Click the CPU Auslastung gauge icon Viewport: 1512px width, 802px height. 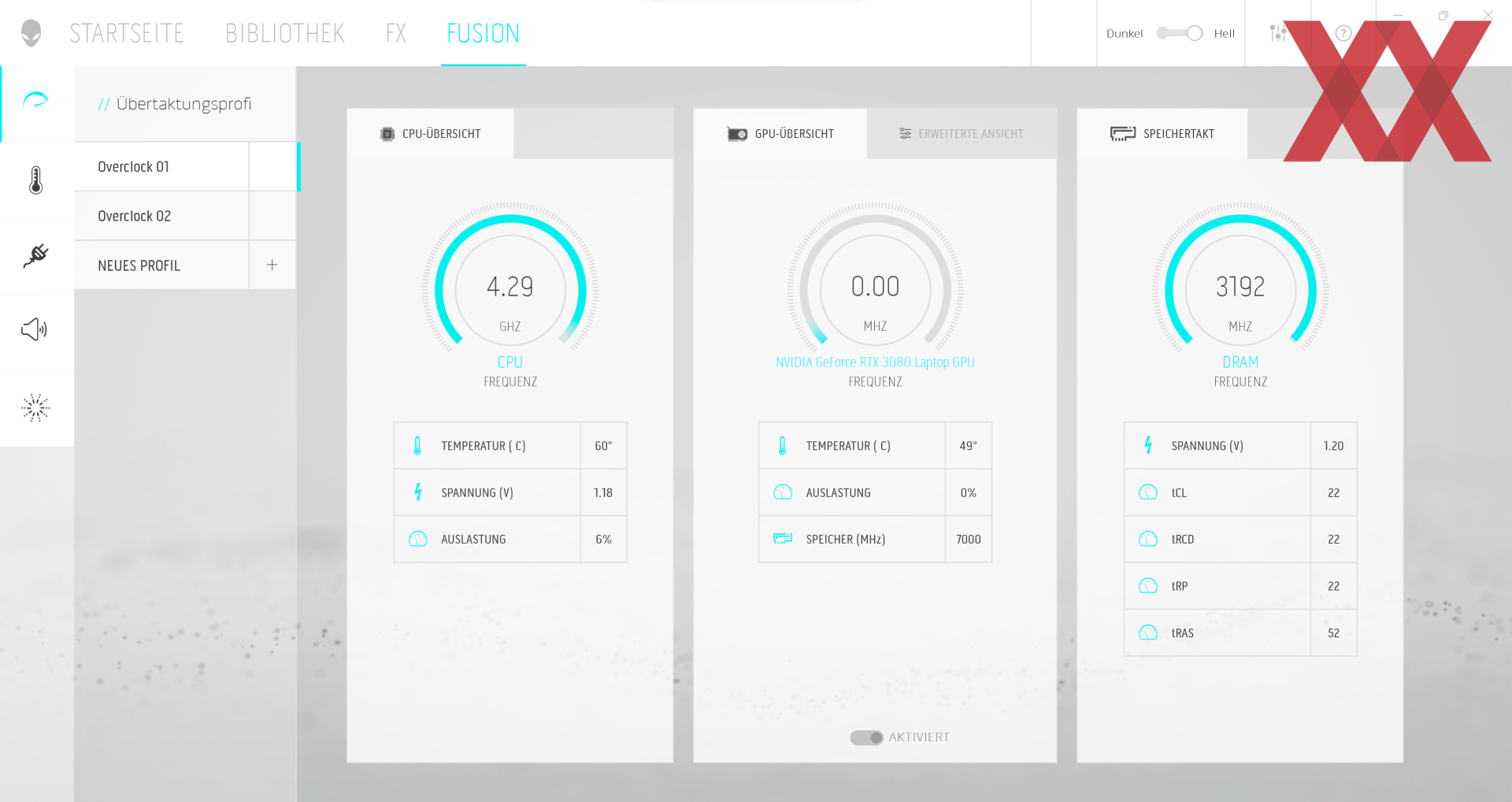(x=418, y=539)
